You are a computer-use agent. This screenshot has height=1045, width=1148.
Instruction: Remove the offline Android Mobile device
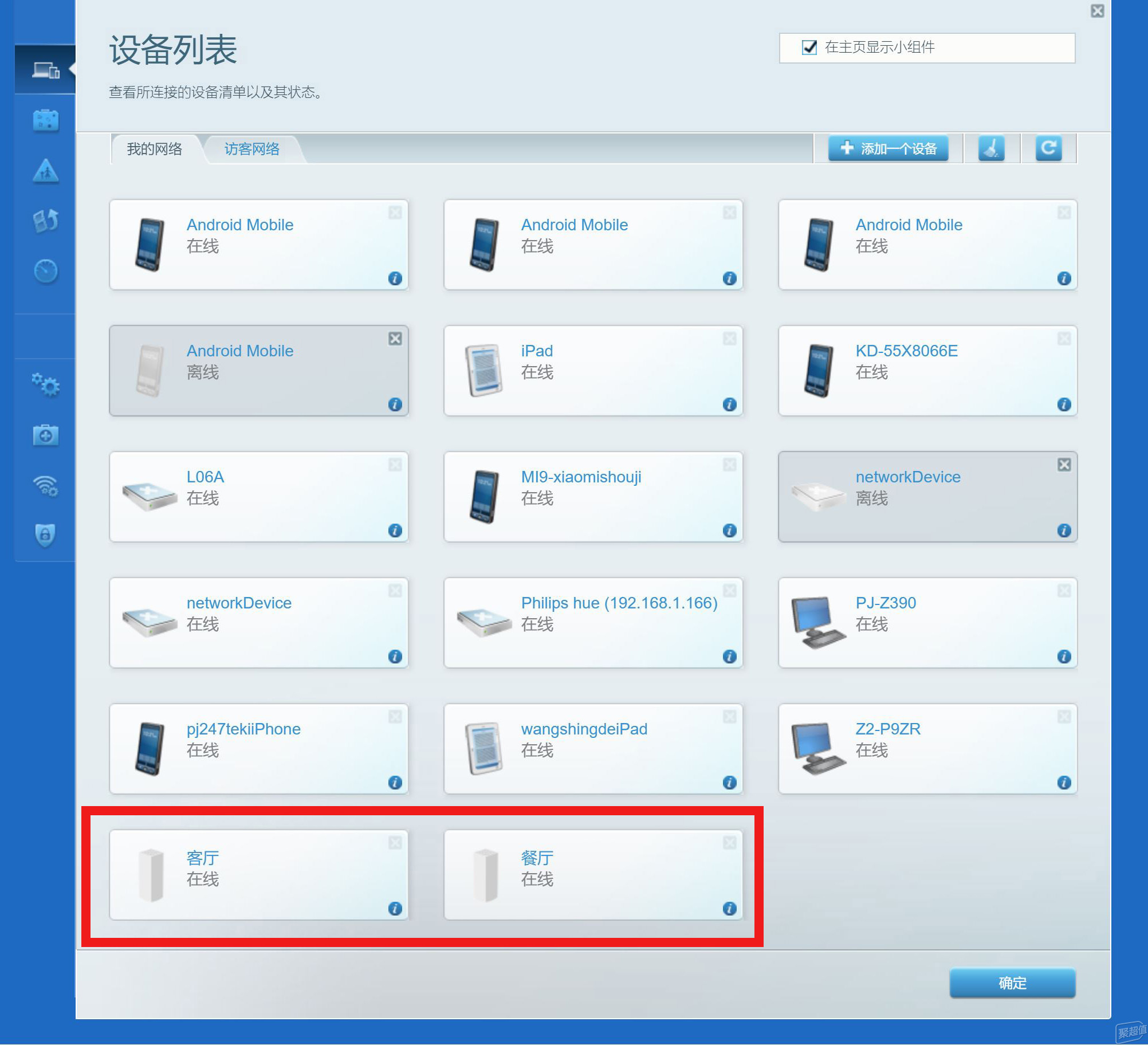click(x=395, y=339)
